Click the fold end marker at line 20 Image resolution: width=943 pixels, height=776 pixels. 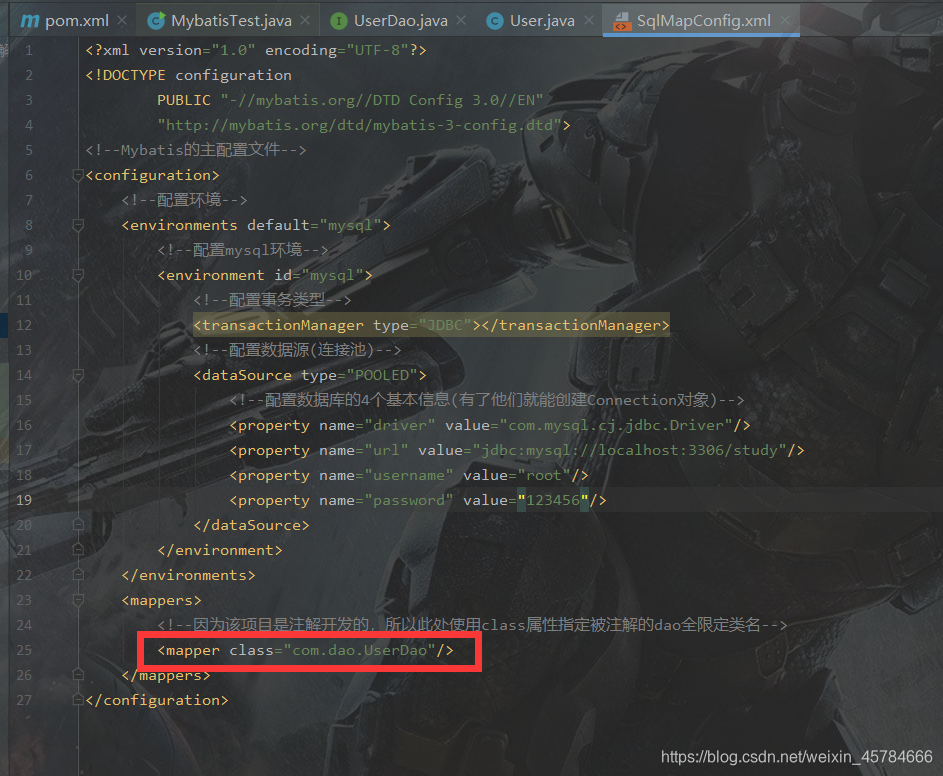[x=78, y=525]
